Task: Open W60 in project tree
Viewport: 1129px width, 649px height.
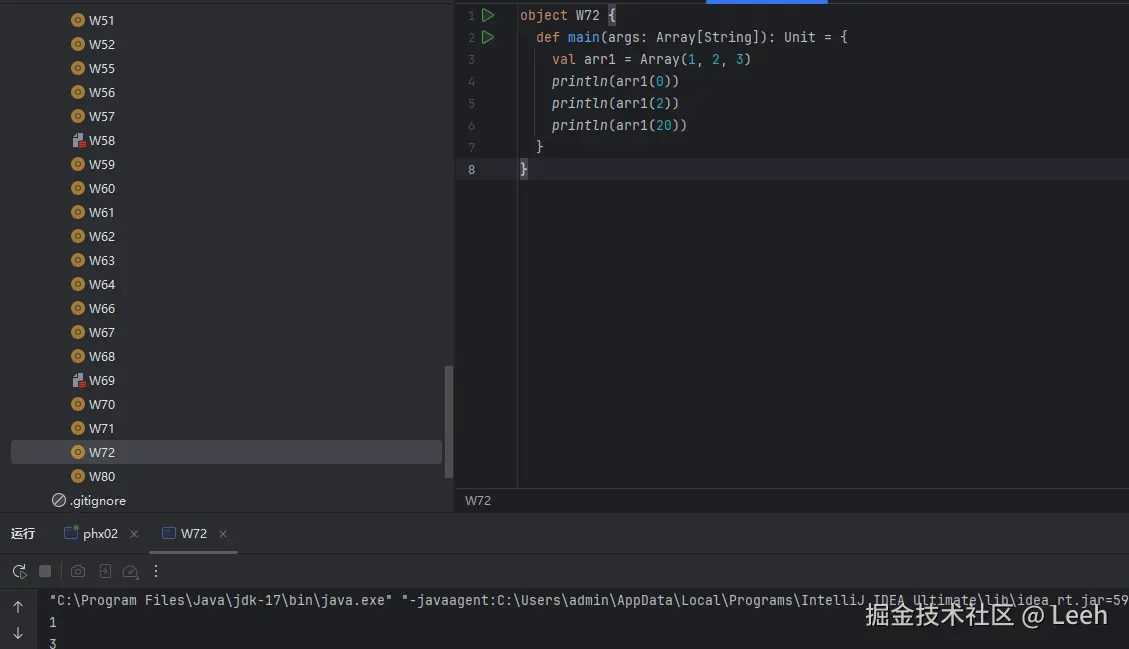Action: pos(102,189)
